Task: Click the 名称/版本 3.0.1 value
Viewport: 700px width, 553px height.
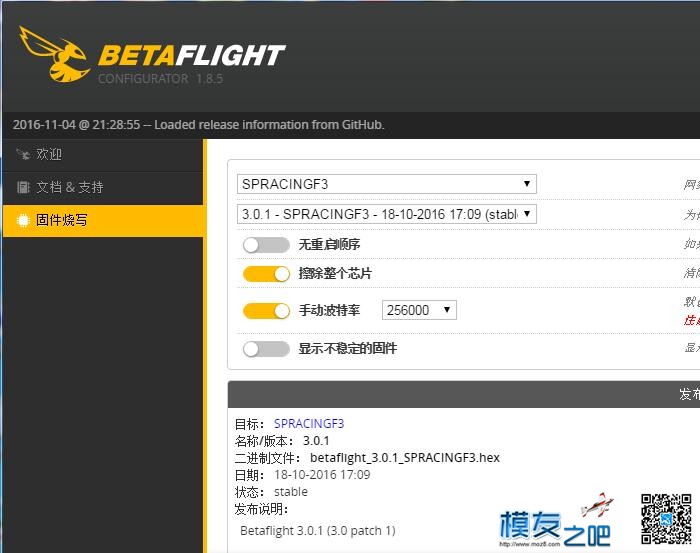Action: 316,441
